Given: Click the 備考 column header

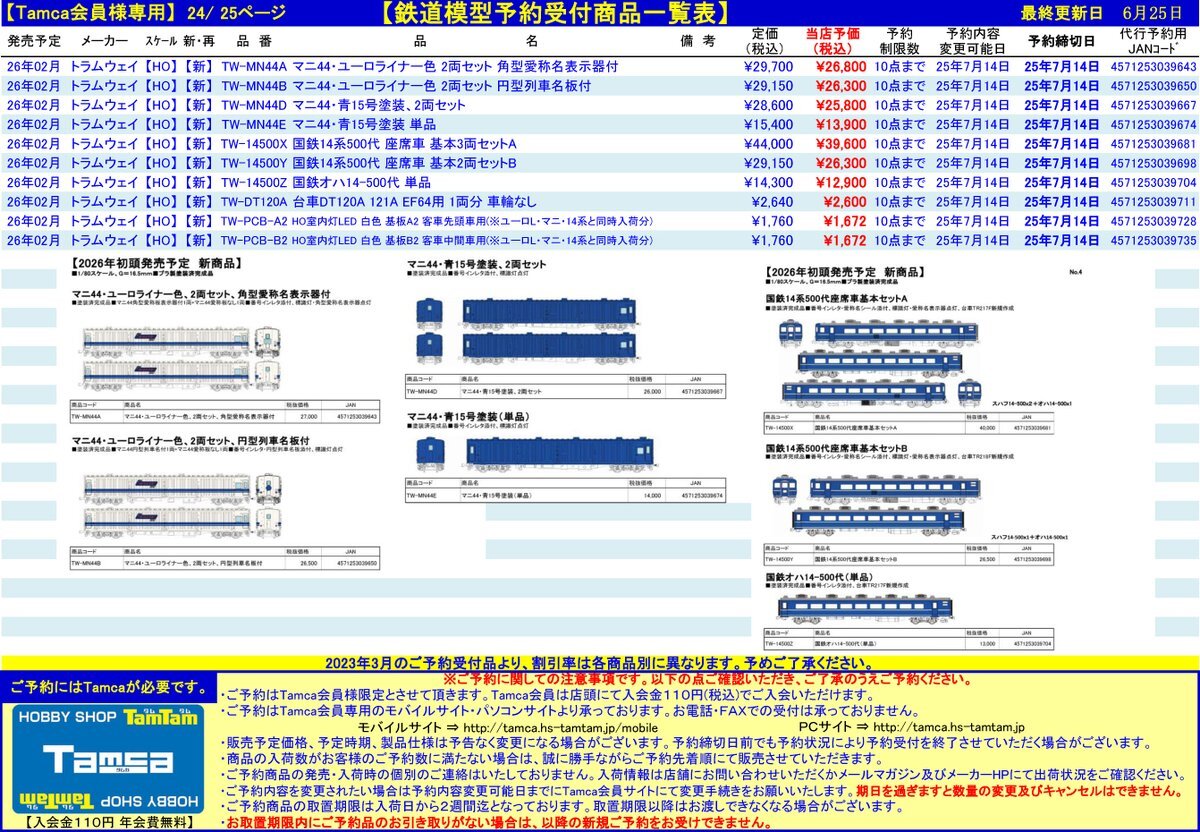Looking at the screenshot, I should pyautogui.click(x=698, y=41).
